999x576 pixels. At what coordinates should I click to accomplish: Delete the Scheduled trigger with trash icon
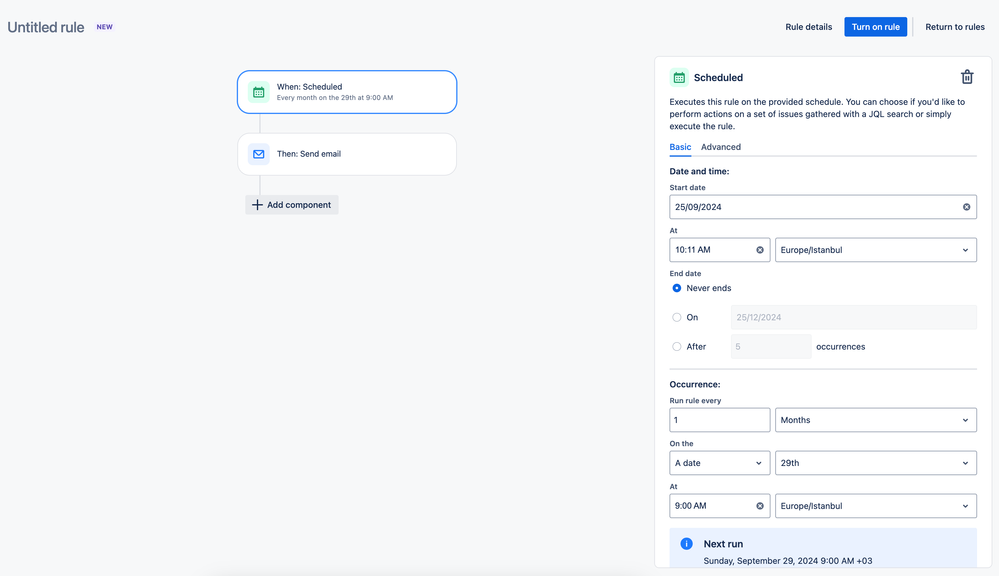(967, 77)
